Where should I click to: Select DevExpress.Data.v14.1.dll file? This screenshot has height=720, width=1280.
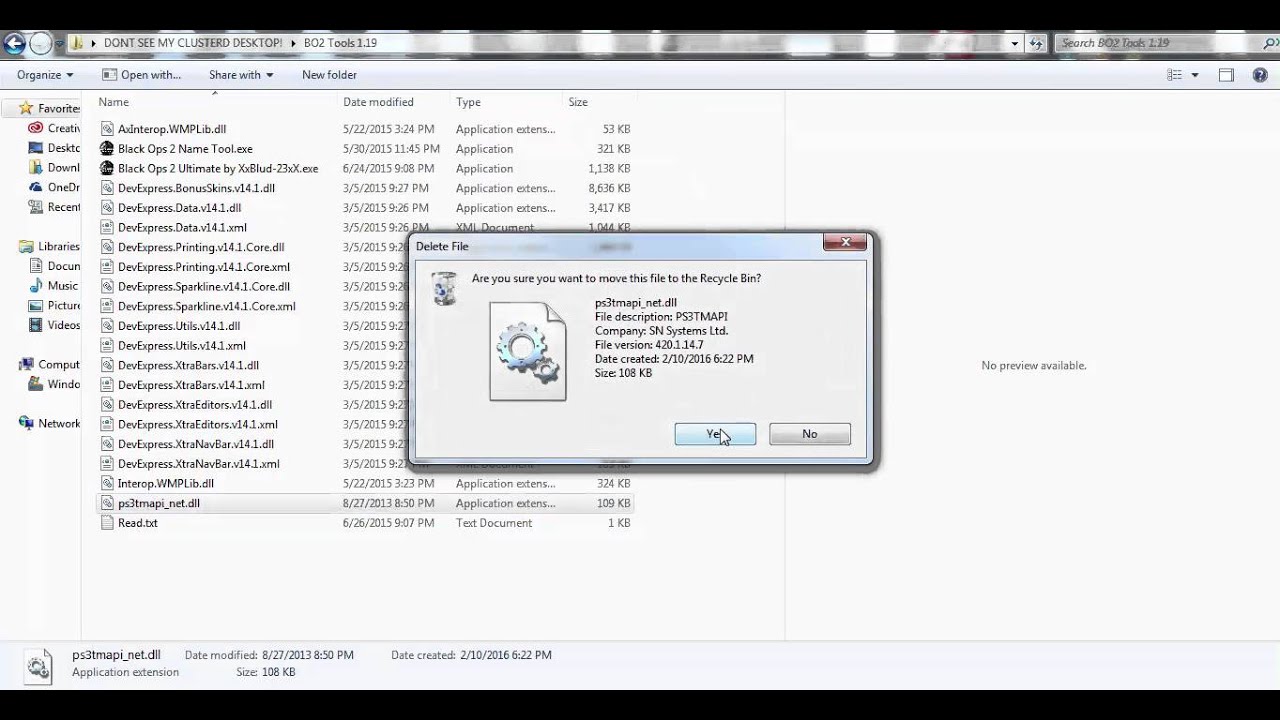(179, 208)
